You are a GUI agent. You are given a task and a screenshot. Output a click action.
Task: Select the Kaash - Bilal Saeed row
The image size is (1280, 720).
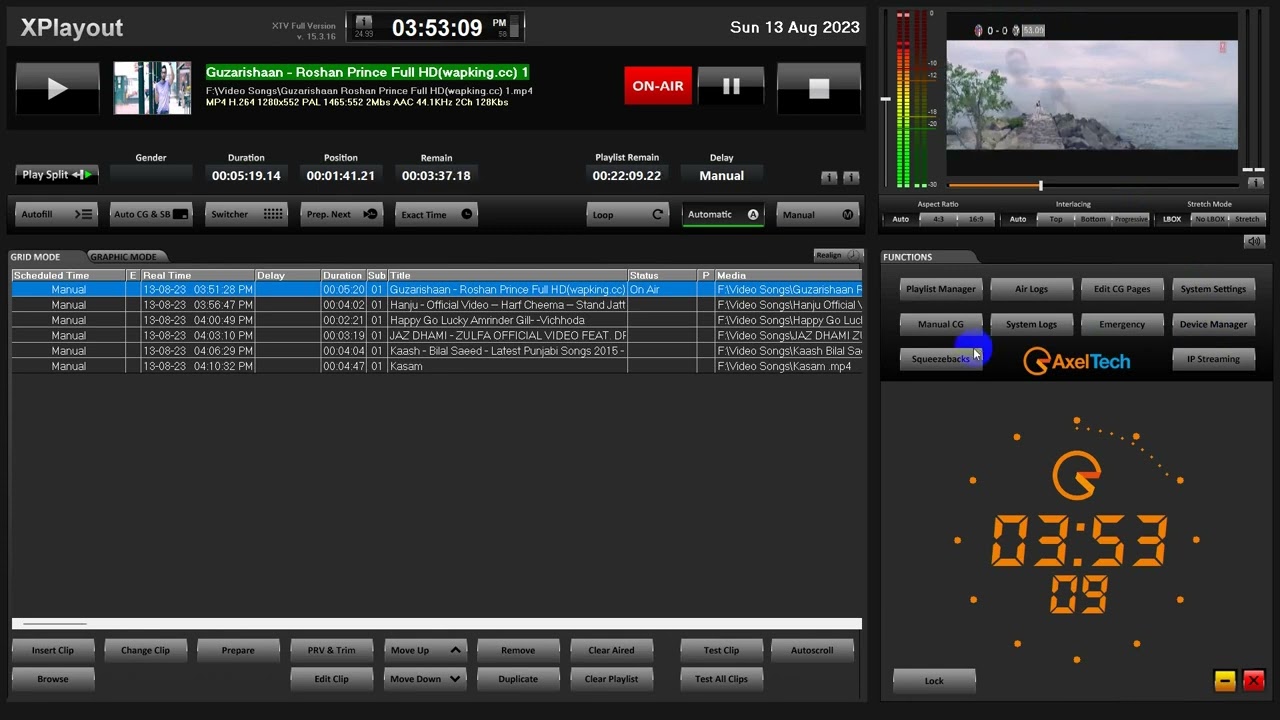pyautogui.click(x=436, y=351)
